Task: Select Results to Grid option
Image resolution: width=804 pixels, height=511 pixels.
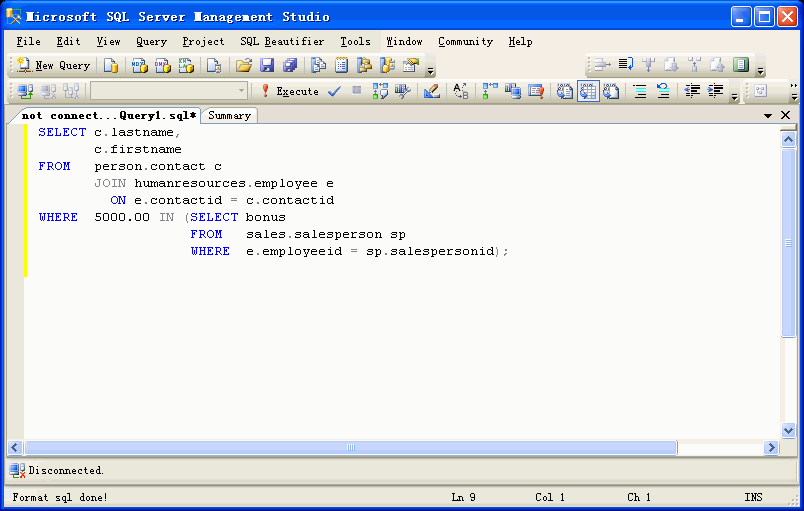Action: point(588,91)
